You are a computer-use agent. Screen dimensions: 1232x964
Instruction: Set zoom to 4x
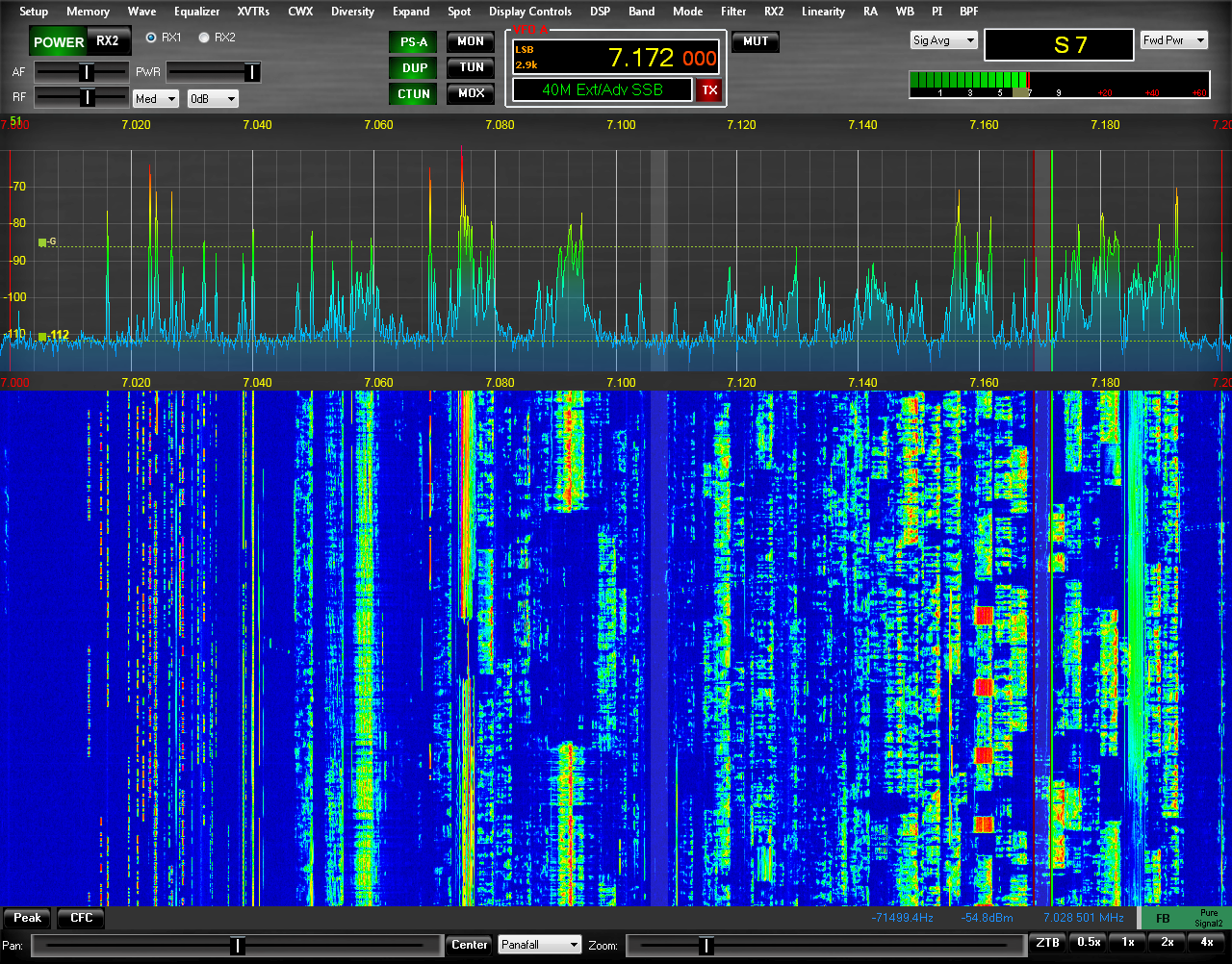(x=1207, y=943)
